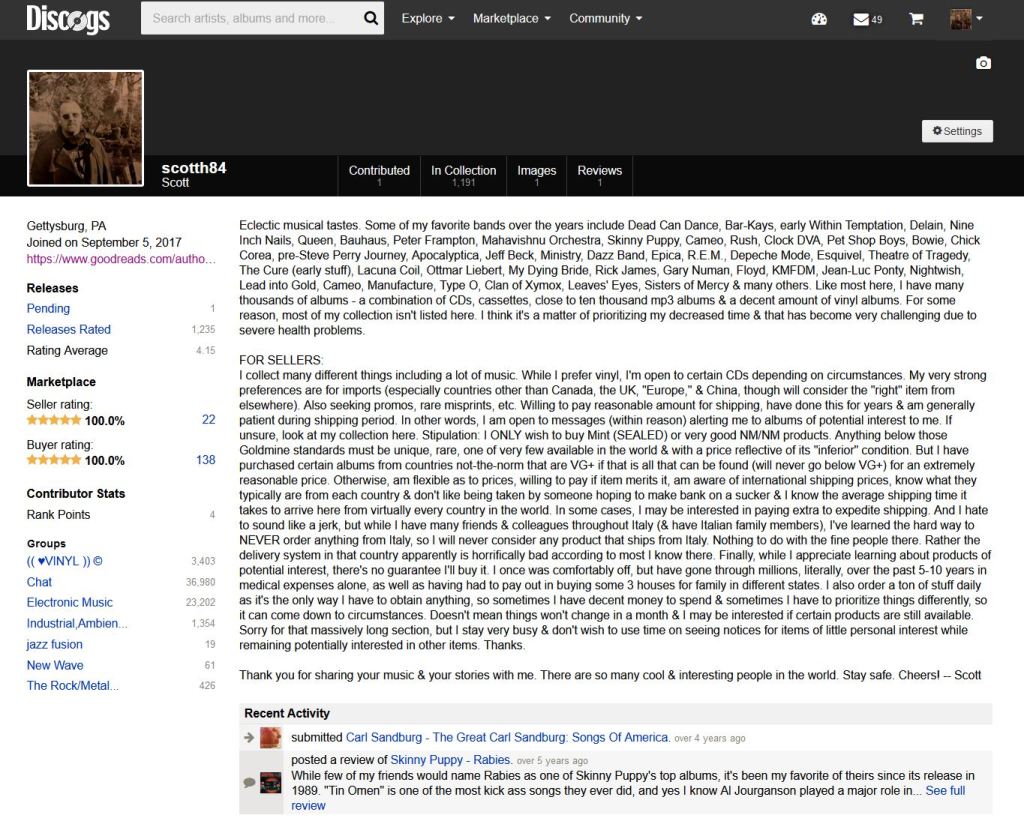Open the Community menu
This screenshot has width=1024, height=827.
(x=601, y=18)
